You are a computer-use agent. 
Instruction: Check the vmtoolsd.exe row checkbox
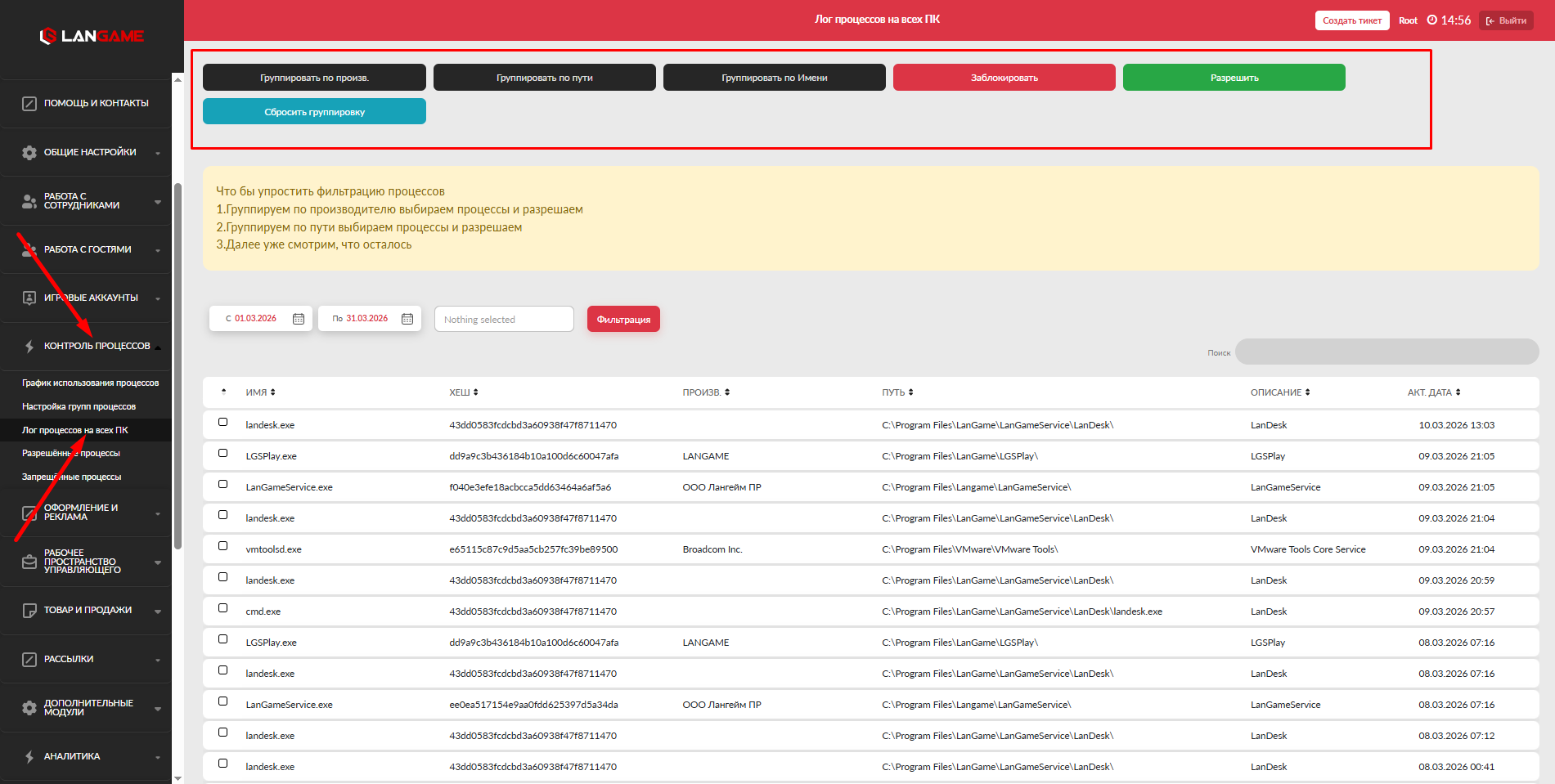(x=222, y=546)
